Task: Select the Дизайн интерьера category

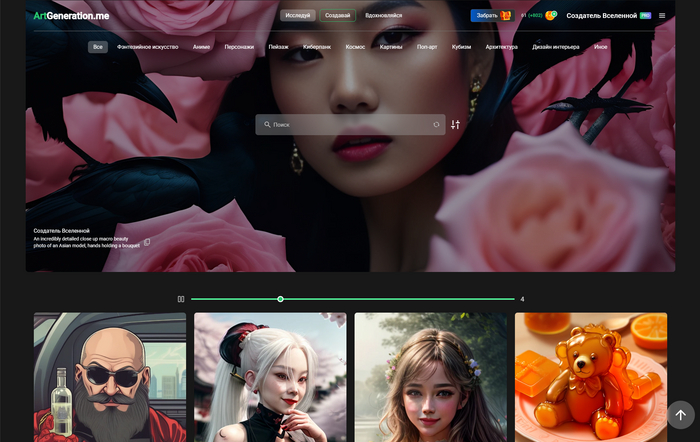Action: click(556, 47)
